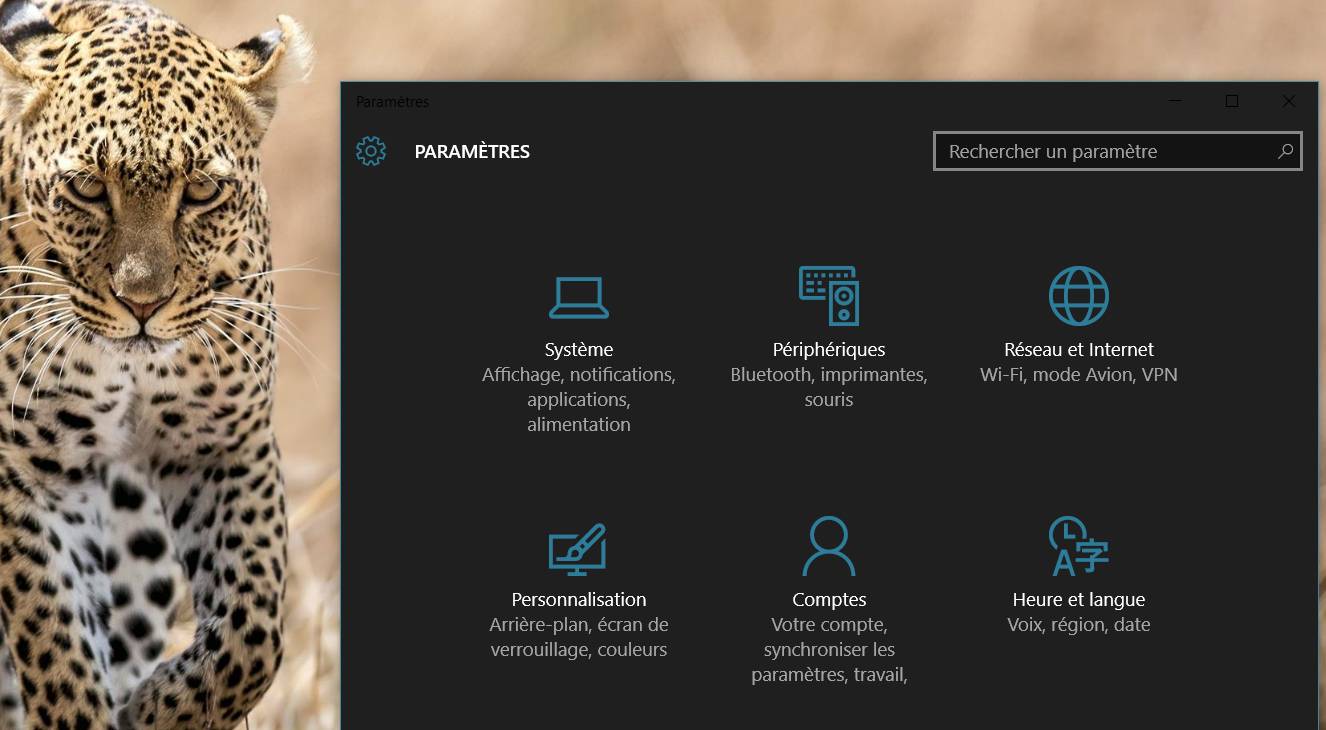Minimize the Paramètres window
This screenshot has width=1326, height=730.
tap(1175, 101)
